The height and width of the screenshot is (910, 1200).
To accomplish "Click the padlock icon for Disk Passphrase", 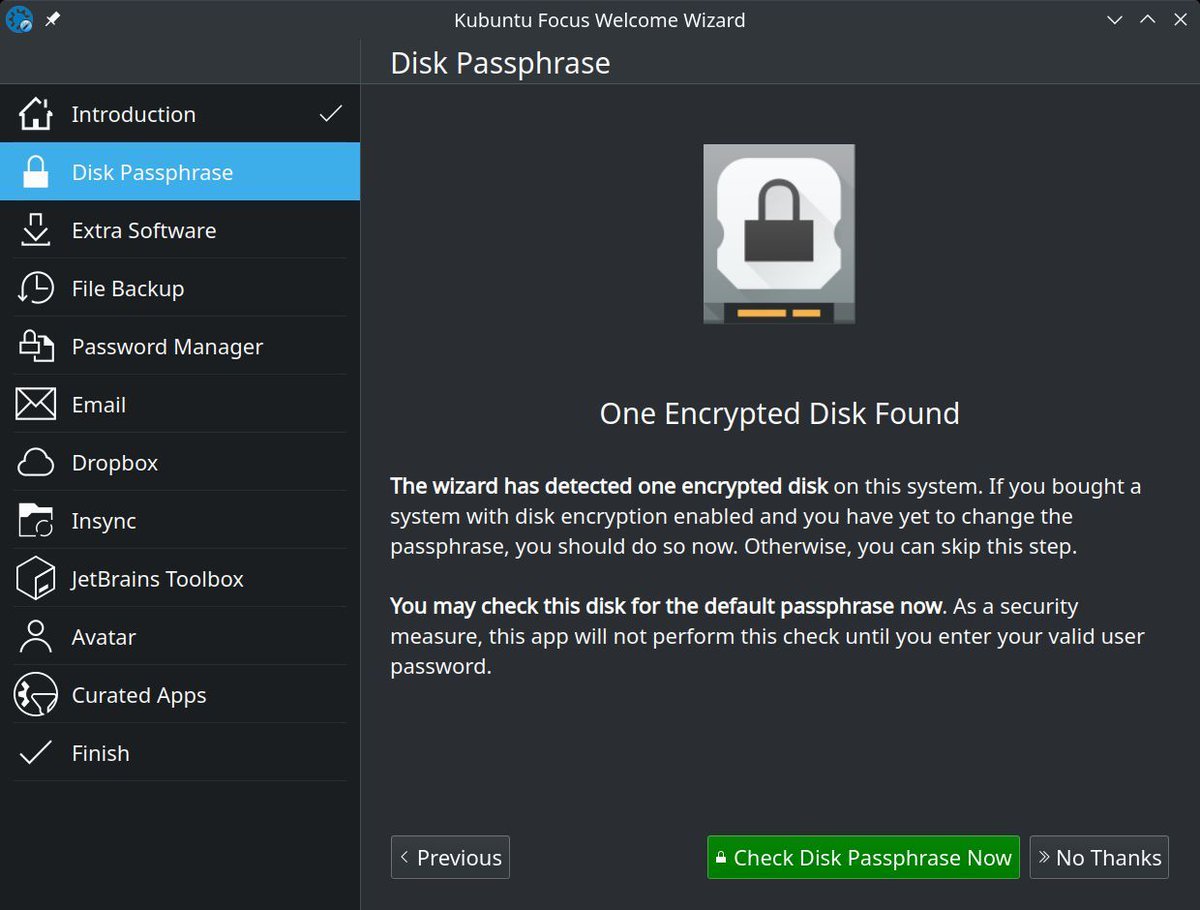I will (36, 172).
